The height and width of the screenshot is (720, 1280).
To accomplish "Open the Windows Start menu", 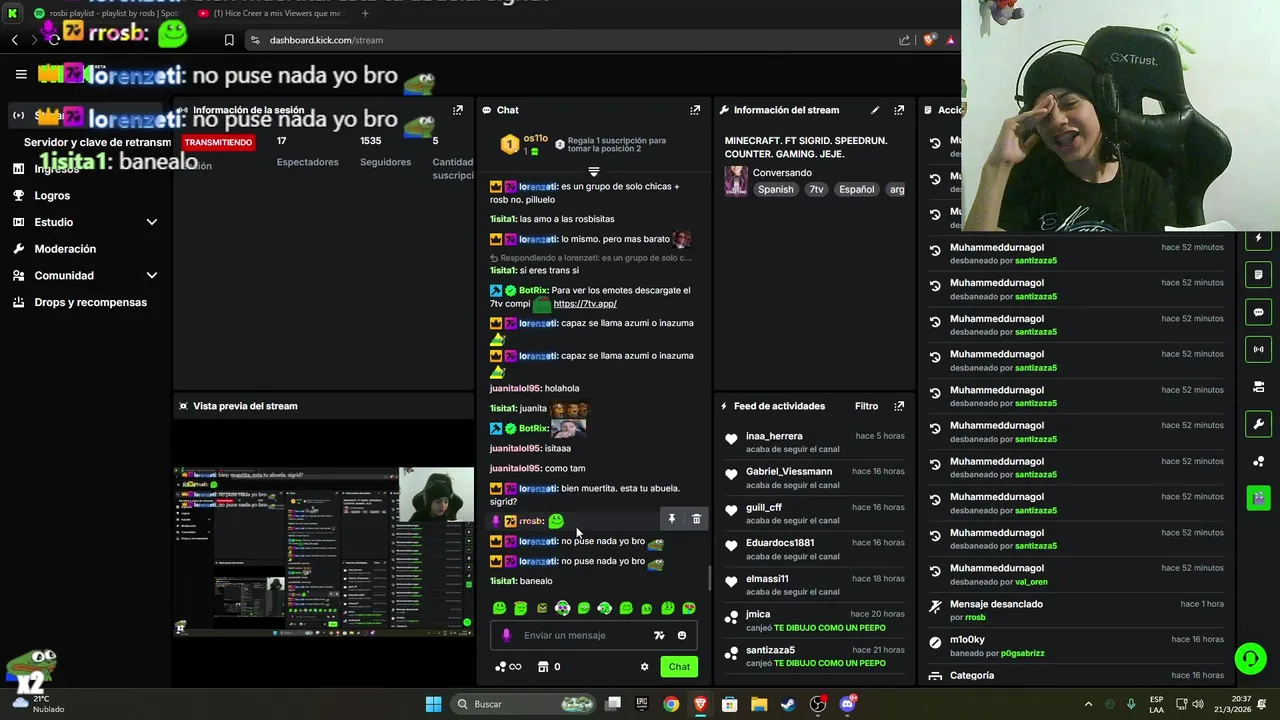I will 434,704.
